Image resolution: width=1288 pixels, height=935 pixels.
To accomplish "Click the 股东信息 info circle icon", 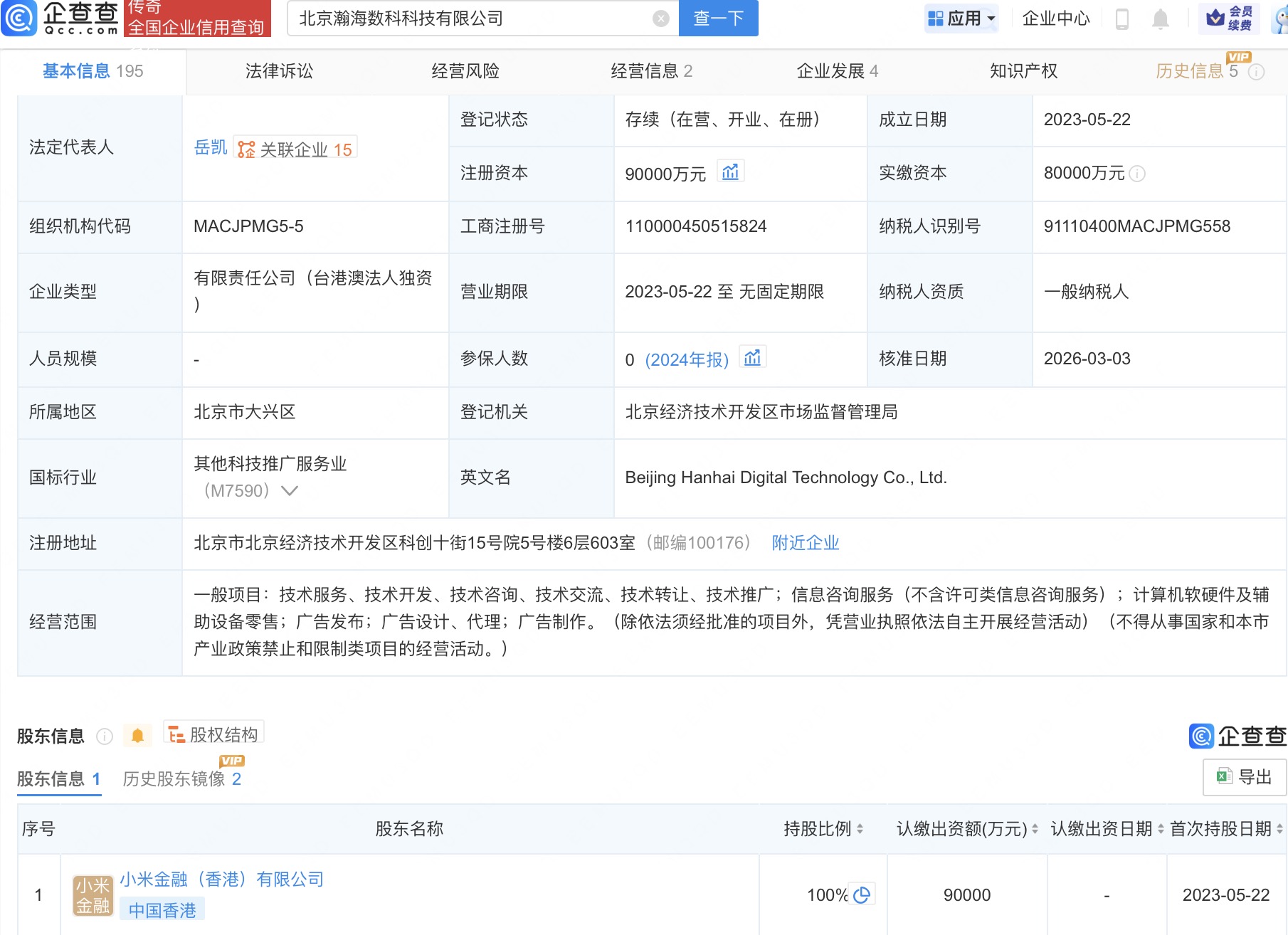I will click(x=105, y=736).
